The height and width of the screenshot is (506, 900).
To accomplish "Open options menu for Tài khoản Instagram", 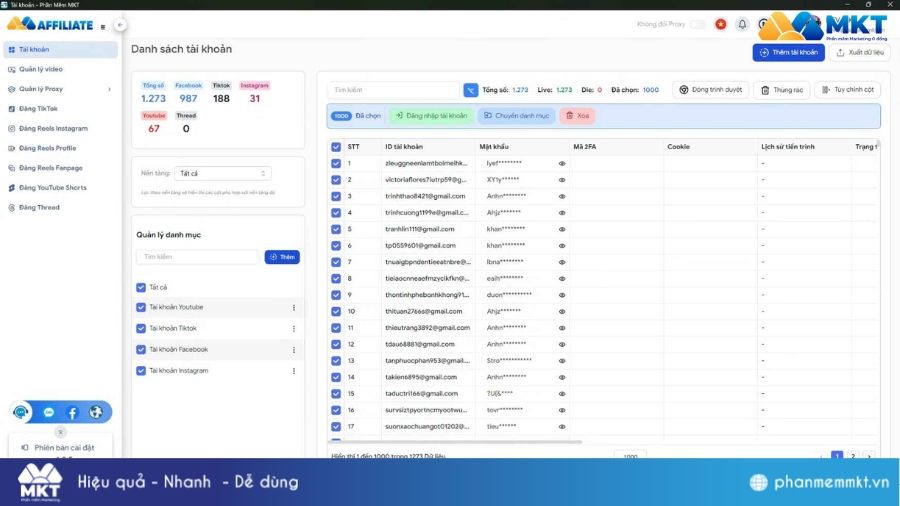I will [294, 371].
